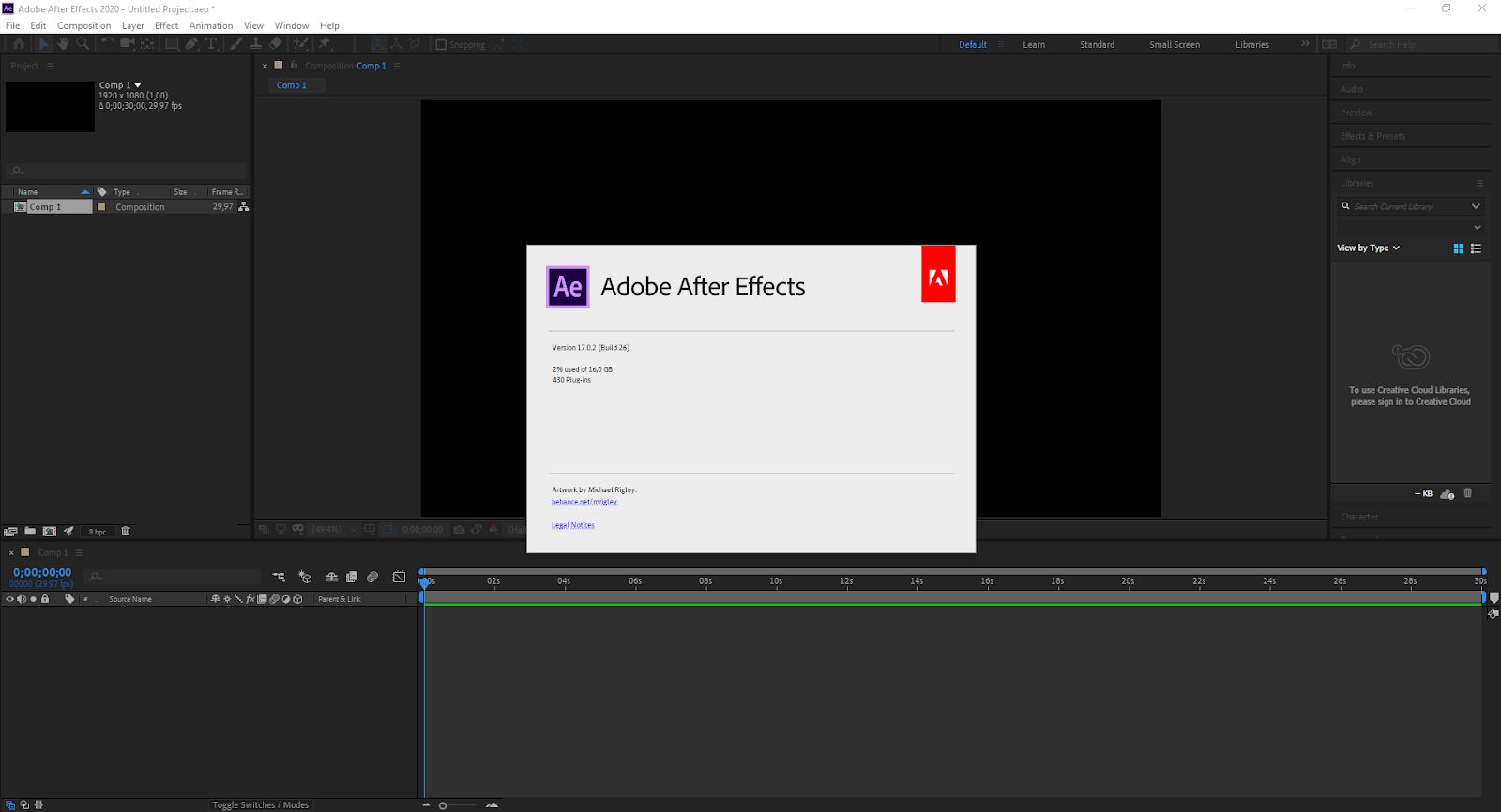1501x812 pixels.
Task: Click the Comp 1 label color swatch in Project
Action: click(x=101, y=207)
